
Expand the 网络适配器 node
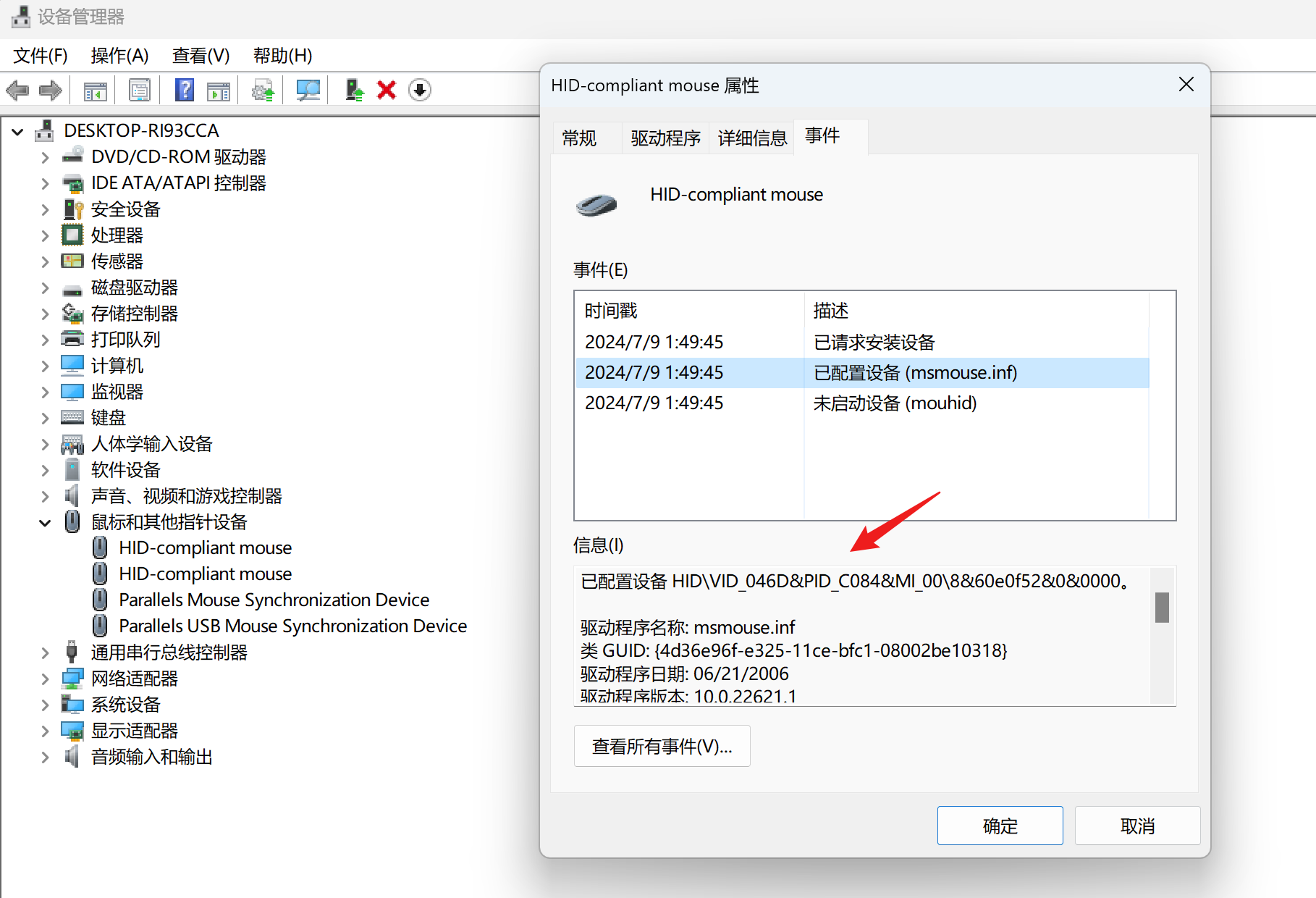pyautogui.click(x=45, y=679)
